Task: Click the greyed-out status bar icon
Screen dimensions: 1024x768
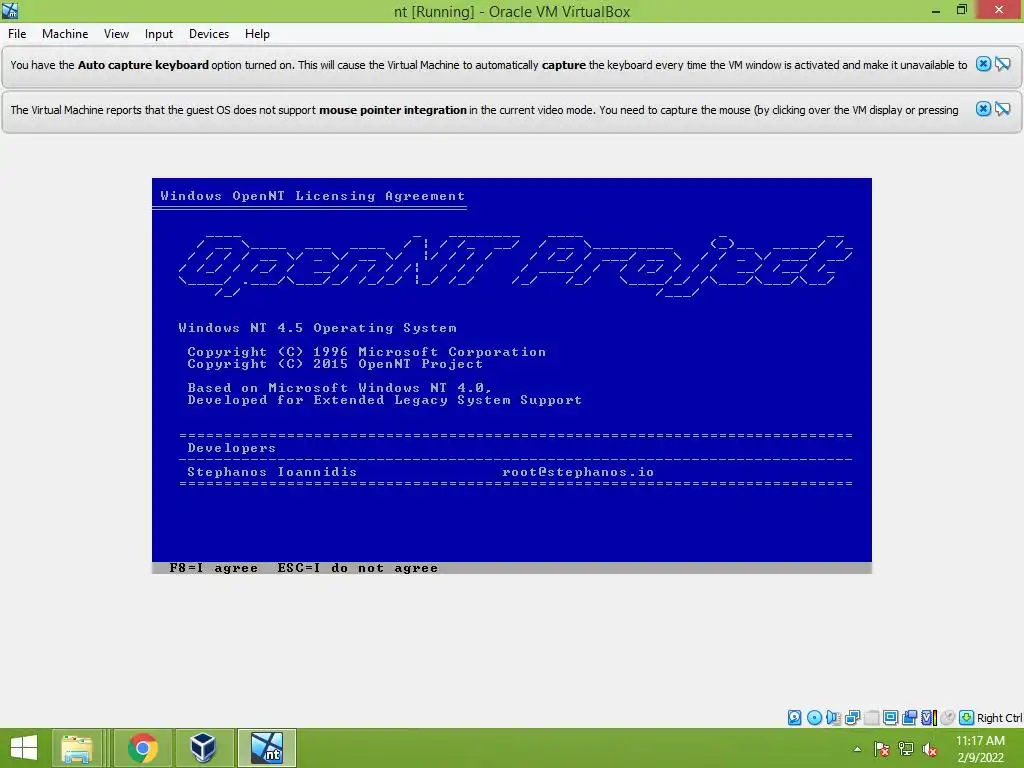Action: (x=872, y=718)
